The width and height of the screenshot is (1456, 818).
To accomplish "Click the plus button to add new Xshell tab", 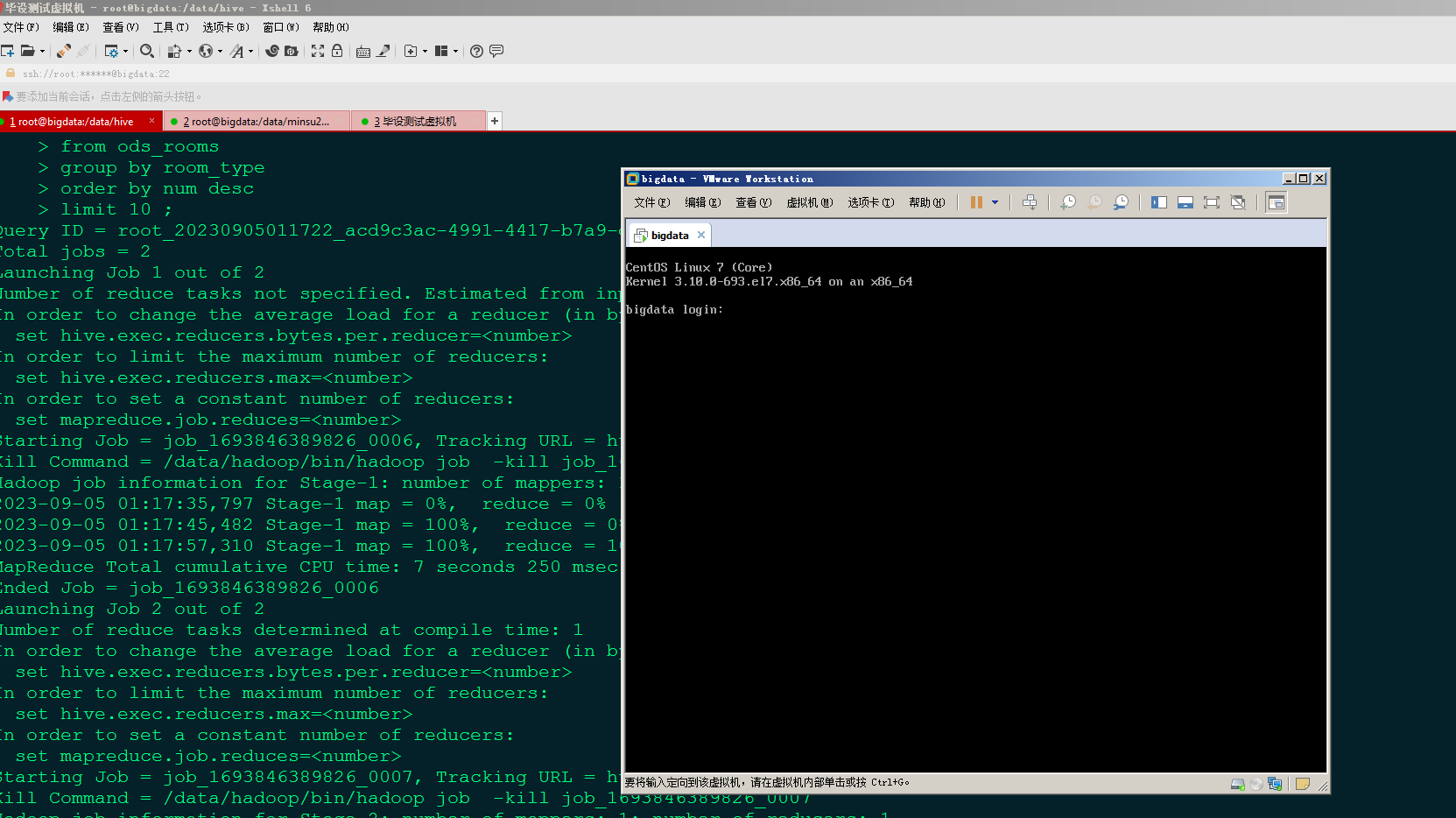I will pos(495,121).
